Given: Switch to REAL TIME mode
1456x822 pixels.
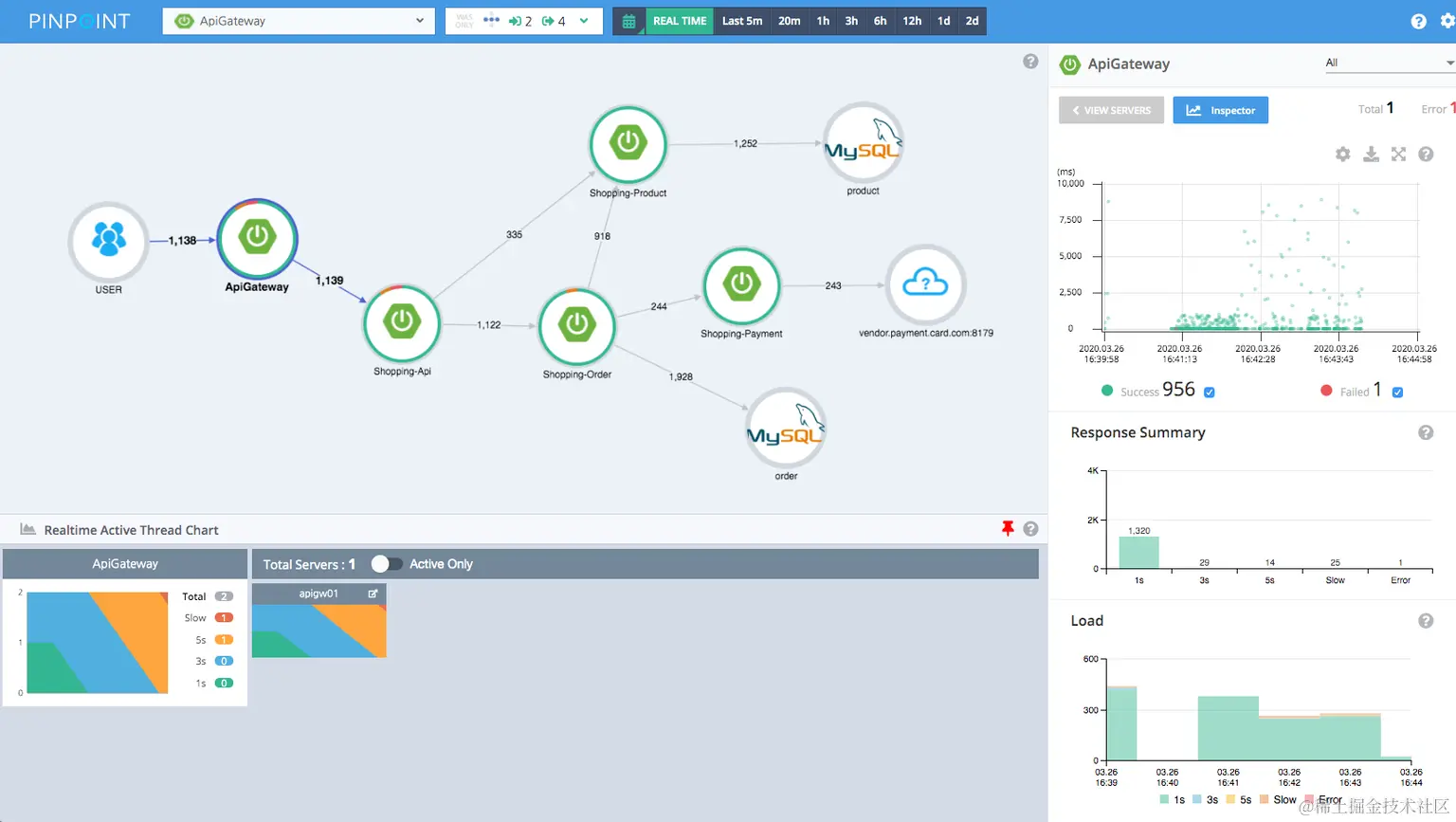Looking at the screenshot, I should pyautogui.click(x=680, y=21).
